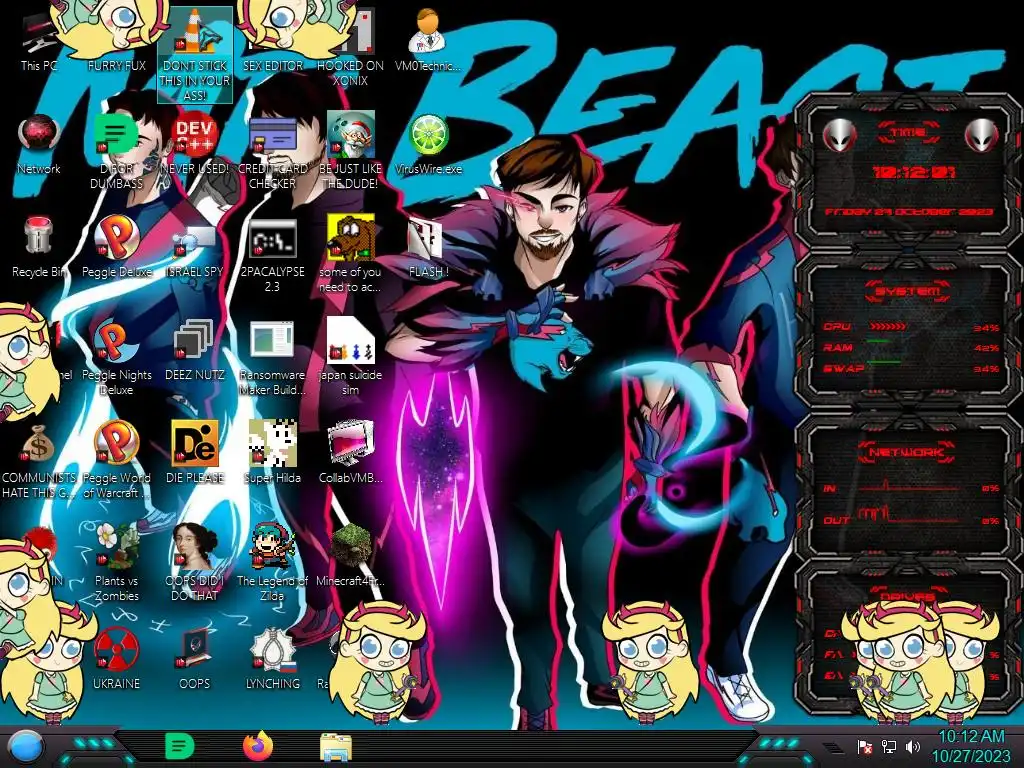Launch the Super Hilda game icon
The image size is (1024, 768).
click(x=272, y=453)
